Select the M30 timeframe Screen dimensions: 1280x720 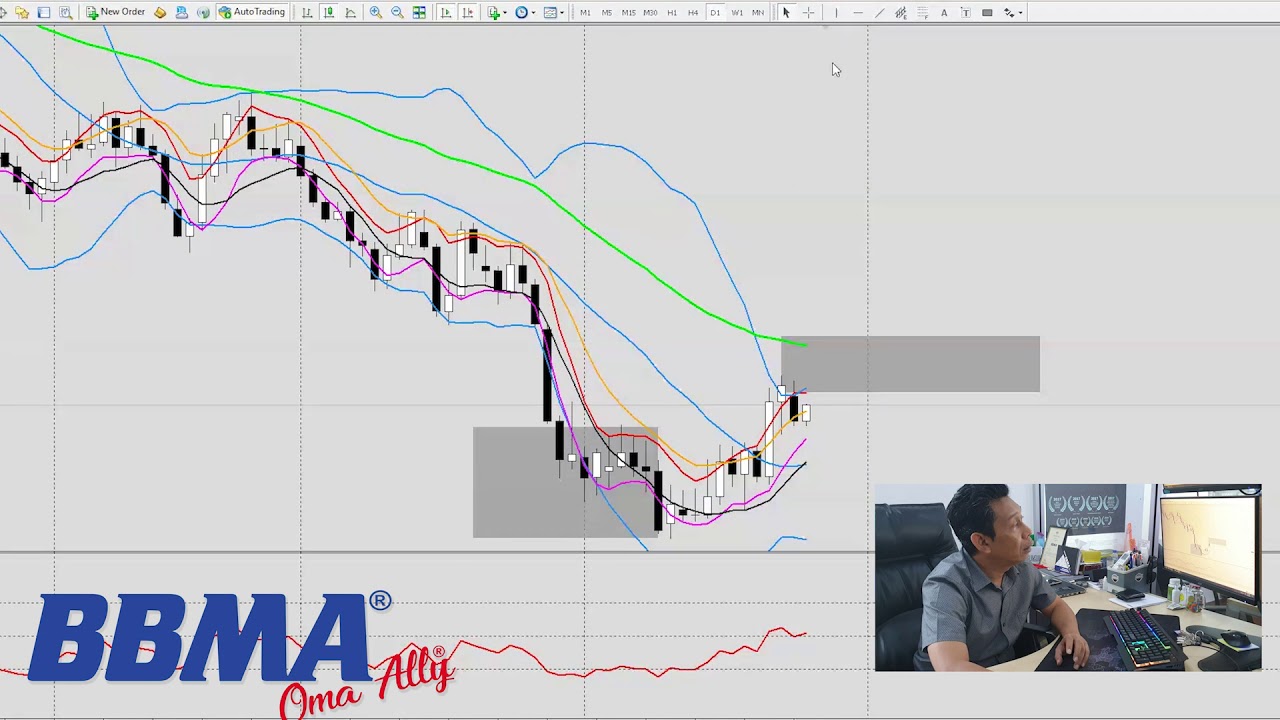coord(650,12)
